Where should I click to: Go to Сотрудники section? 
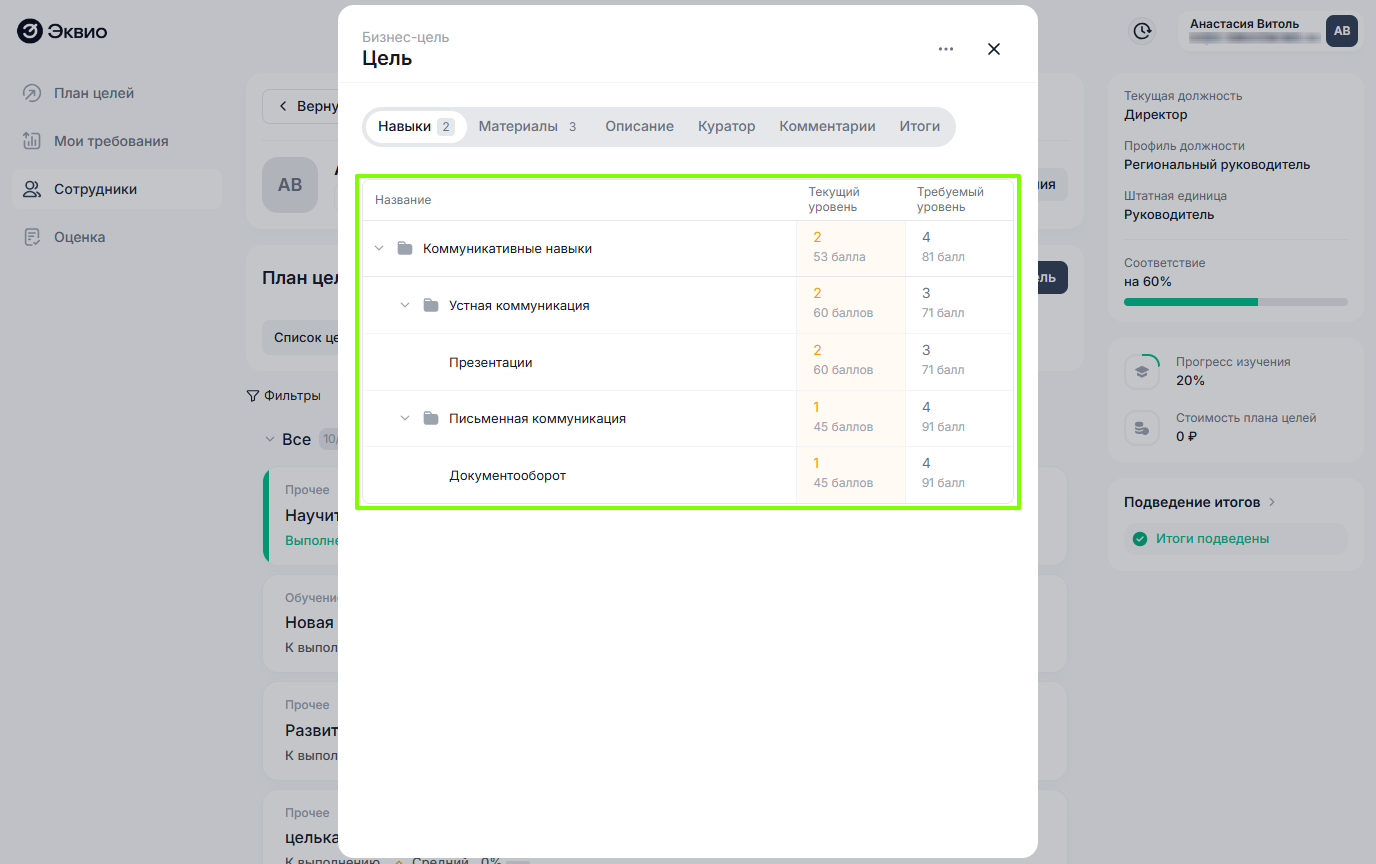click(x=117, y=189)
